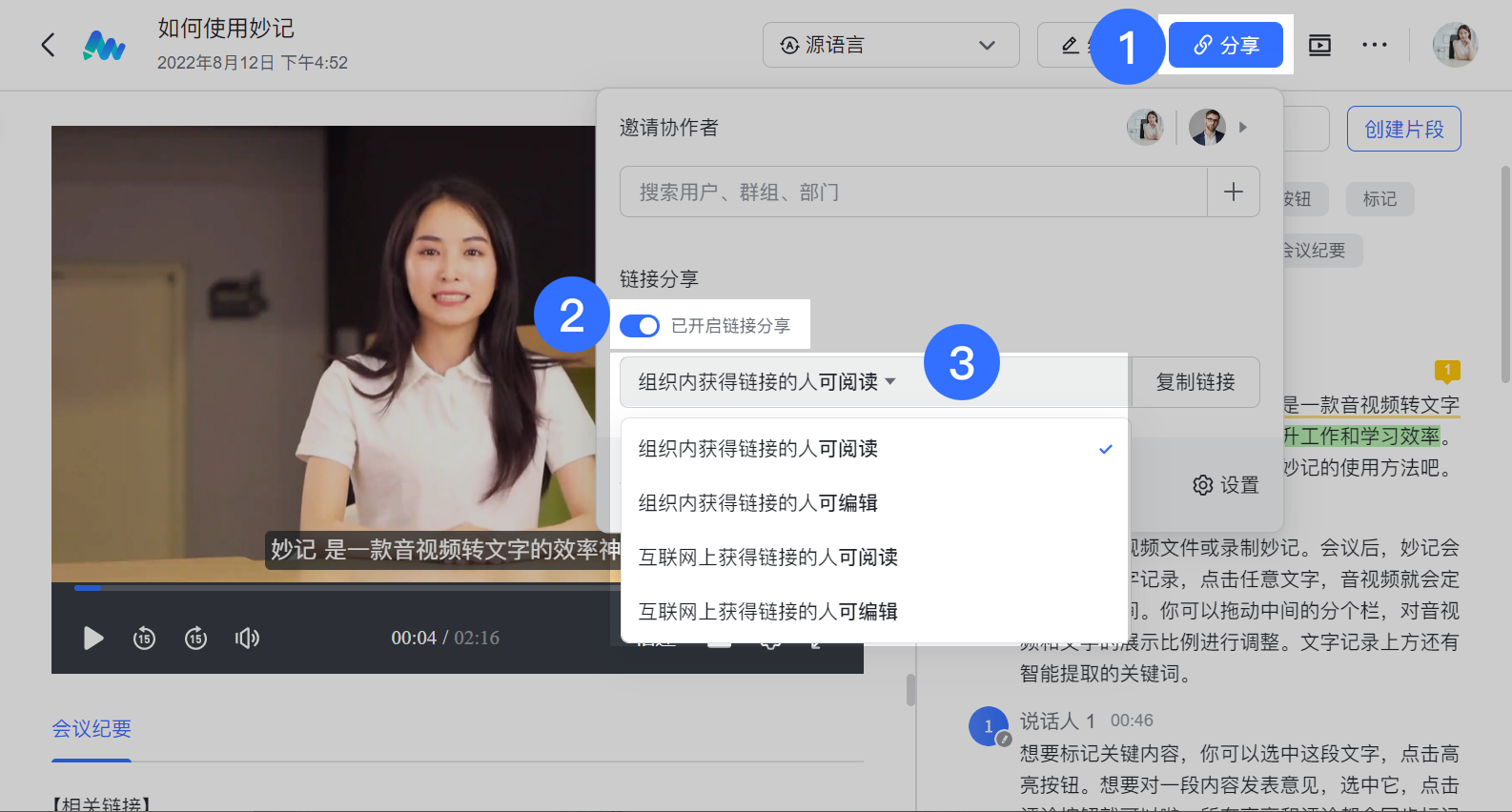
Task: Click the 00:04 / 02:16 time display
Action: (x=445, y=638)
